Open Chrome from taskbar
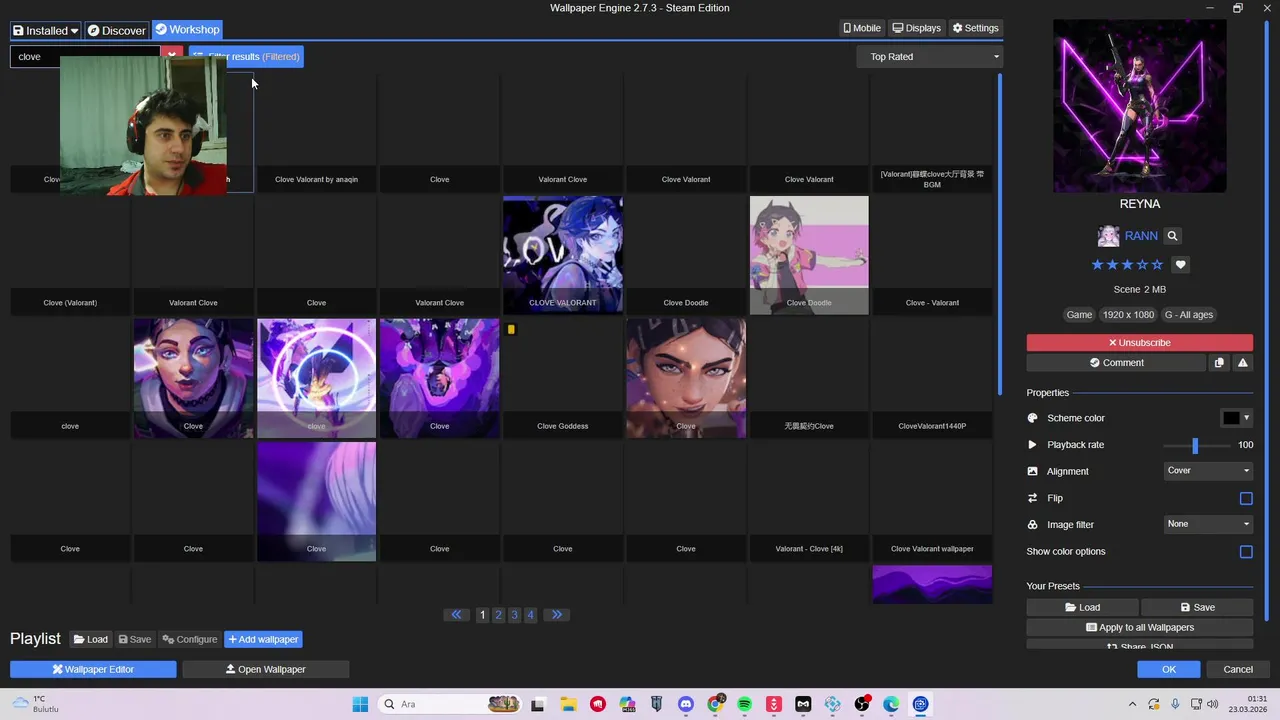1280x720 pixels. [715, 704]
